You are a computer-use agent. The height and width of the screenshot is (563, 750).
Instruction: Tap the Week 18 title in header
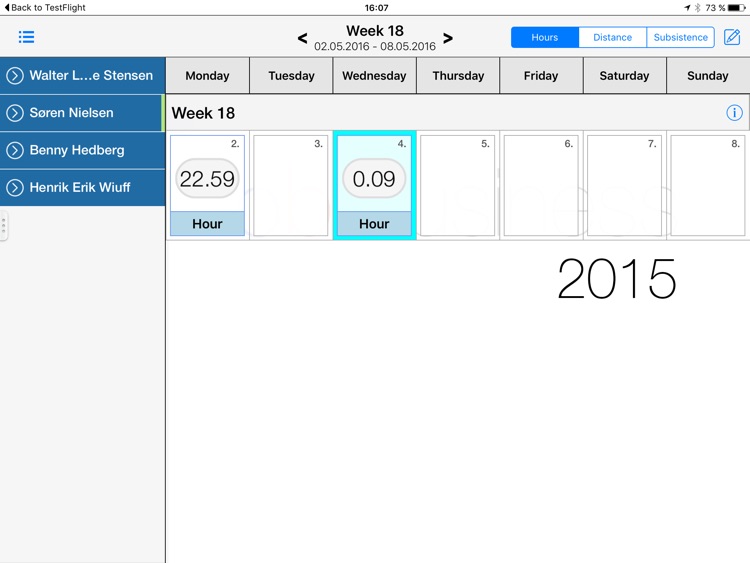click(375, 31)
